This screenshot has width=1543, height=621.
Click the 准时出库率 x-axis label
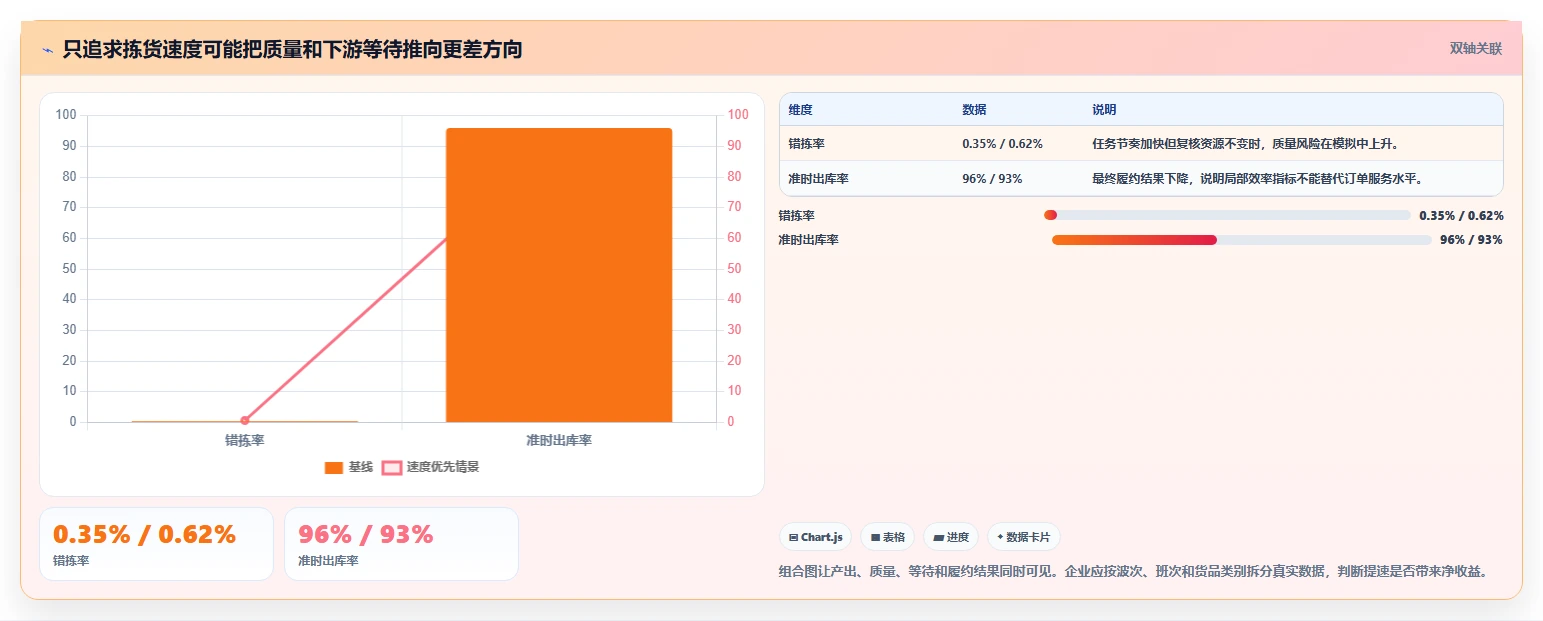pos(559,440)
